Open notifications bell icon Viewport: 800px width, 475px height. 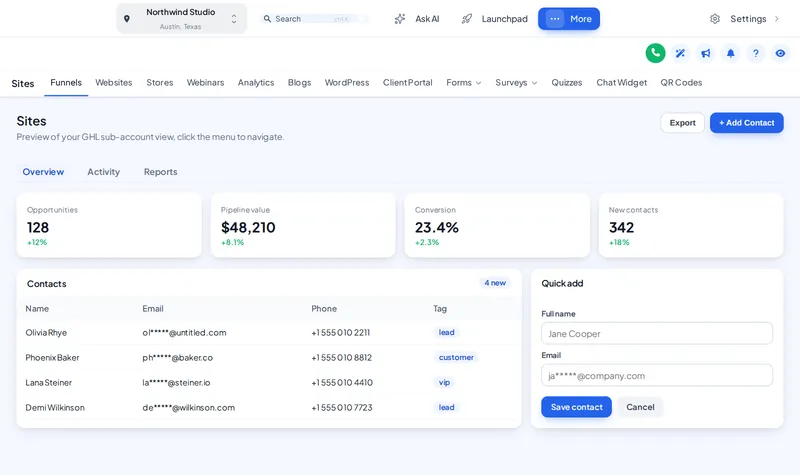(730, 53)
